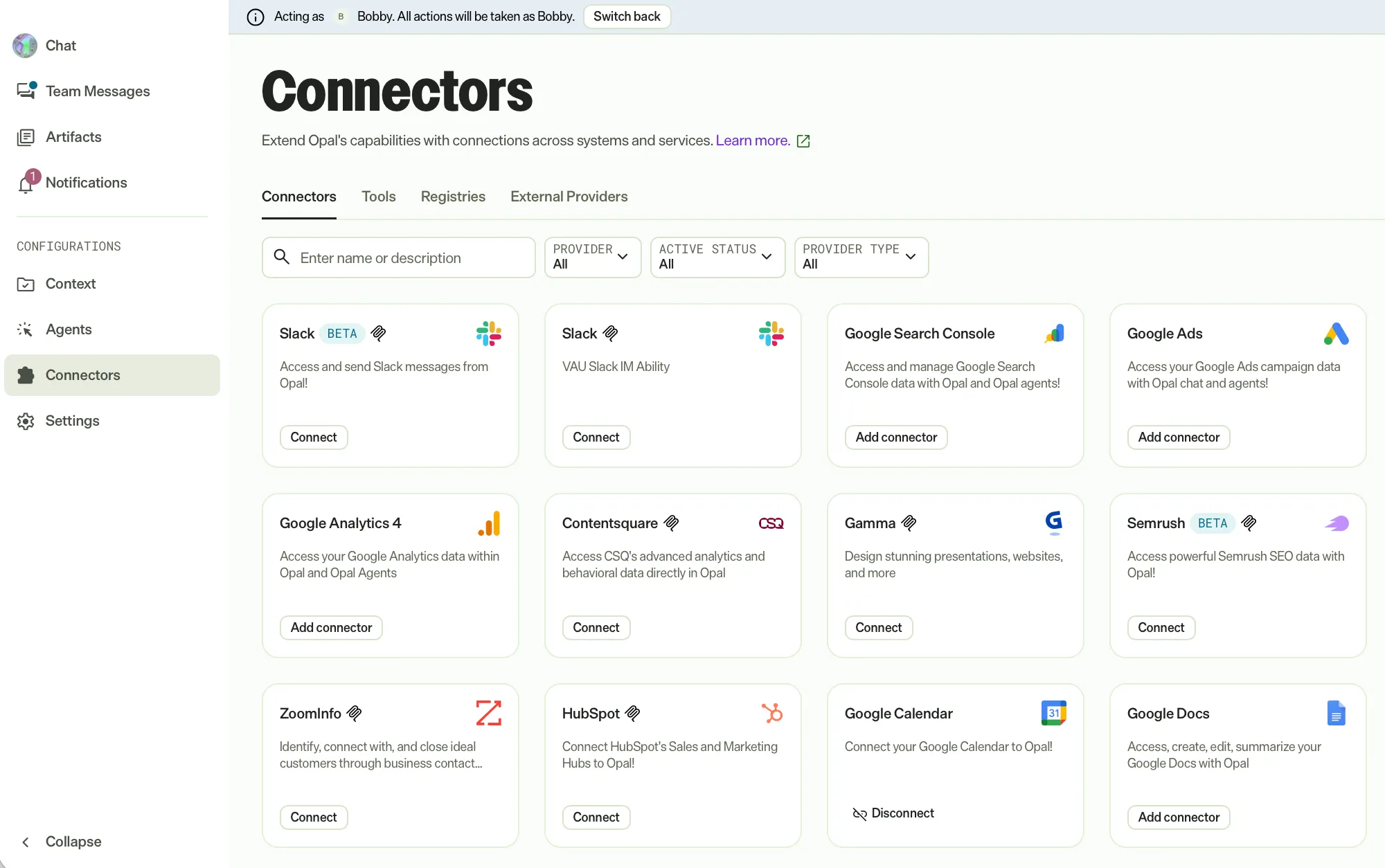Go to Agents in the sidebar

tap(69, 329)
